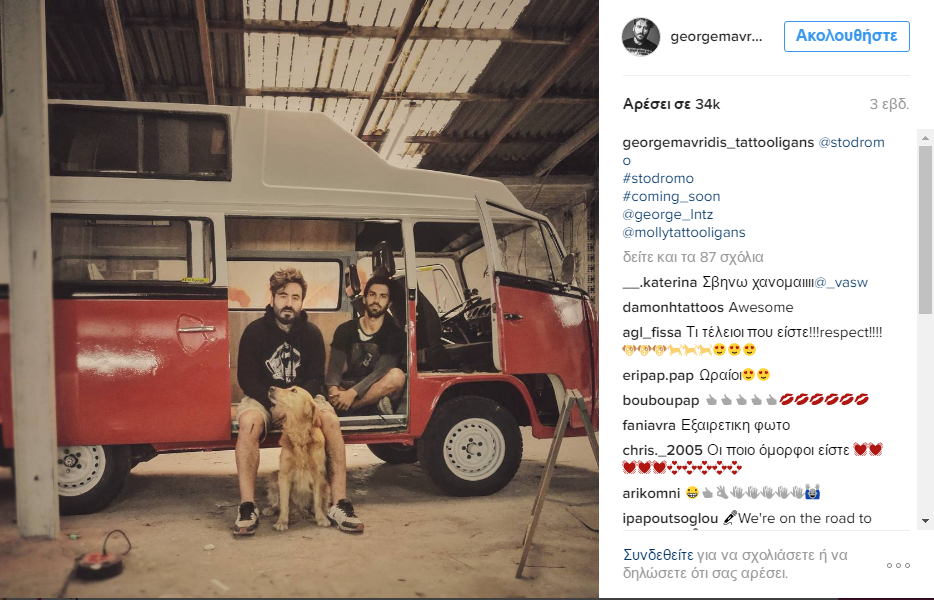
Task: Open the georgemavr... username in the header
Action: (716, 36)
